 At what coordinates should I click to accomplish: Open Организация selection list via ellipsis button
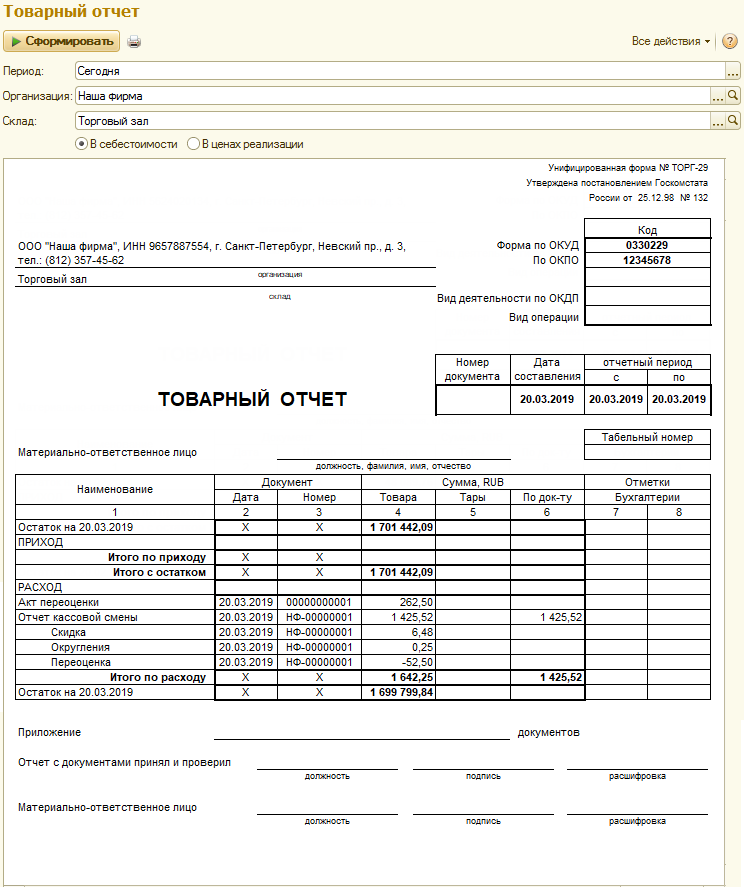(x=717, y=96)
